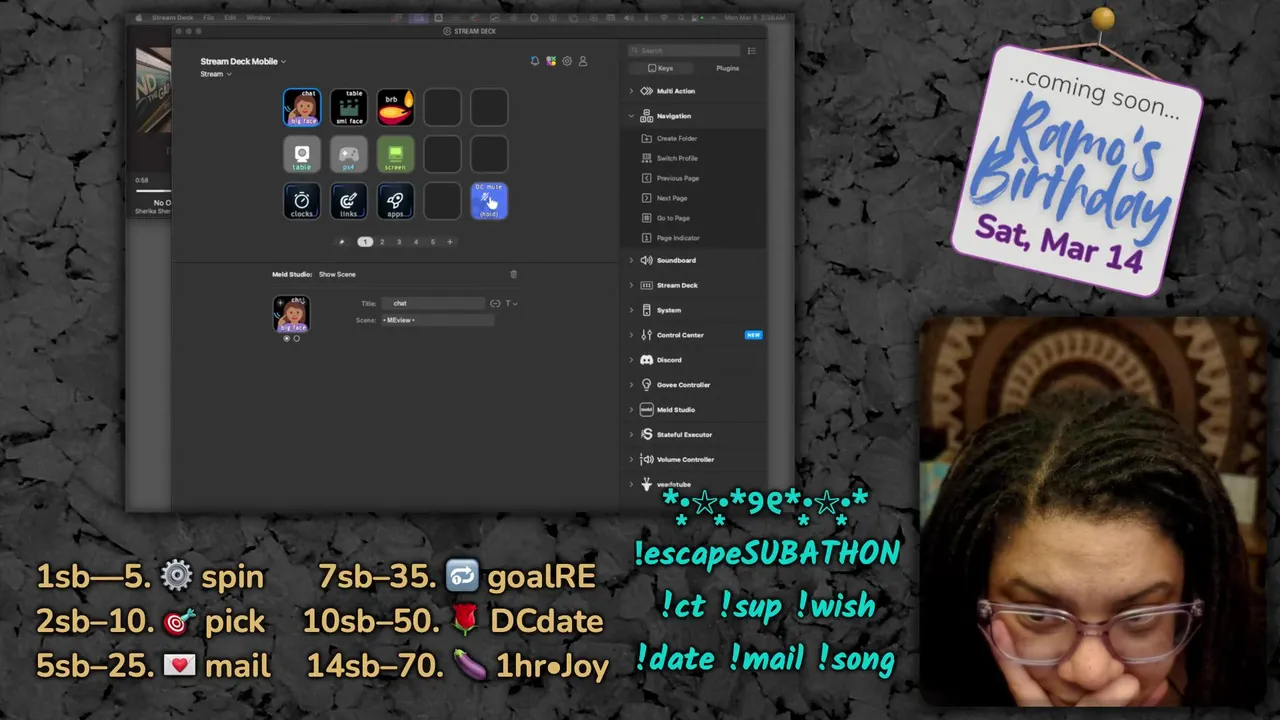Screen dimensions: 1280x720
Task: Toggle the action list view icon
Action: (x=752, y=51)
